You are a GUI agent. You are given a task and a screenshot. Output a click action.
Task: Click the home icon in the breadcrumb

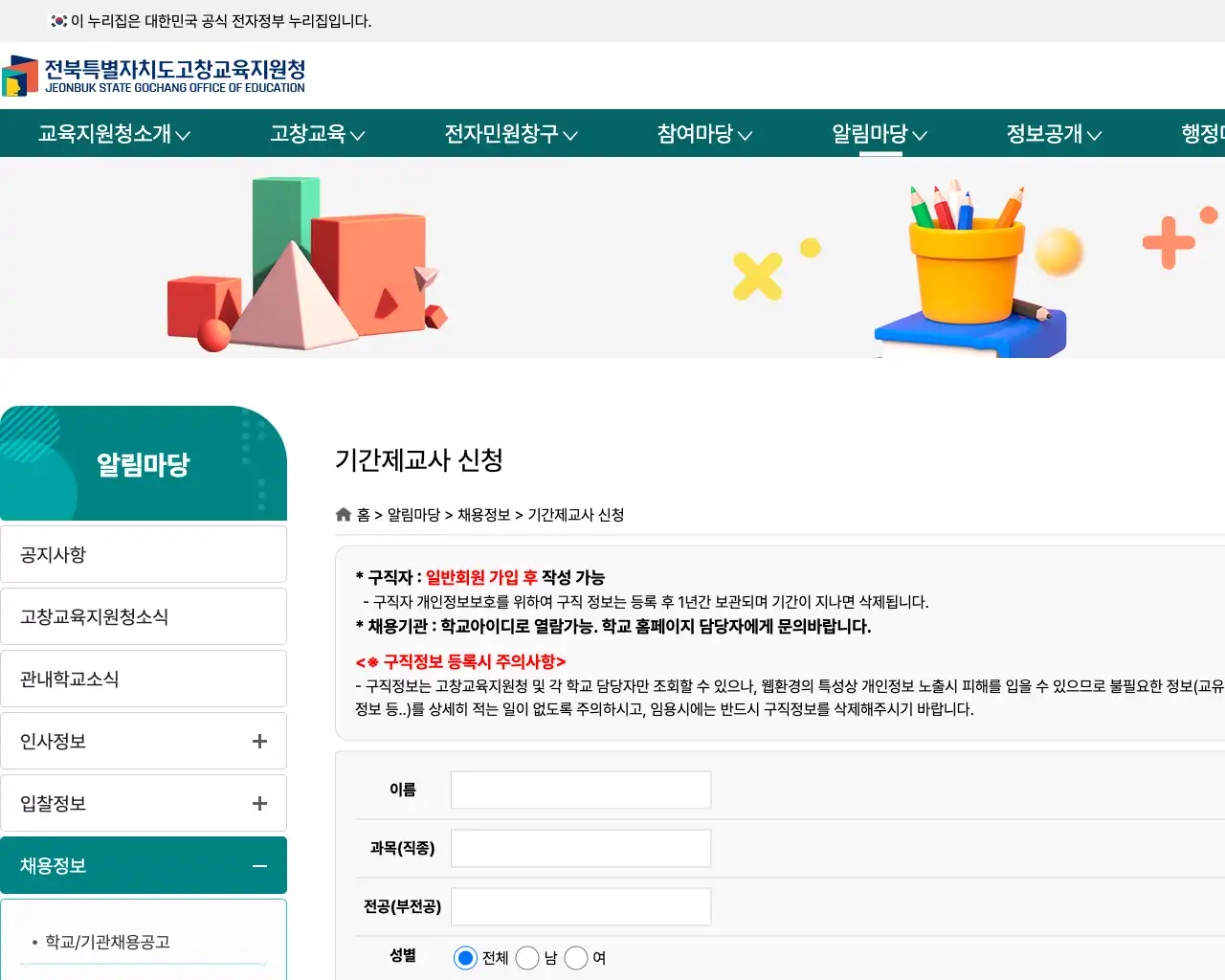(x=344, y=514)
